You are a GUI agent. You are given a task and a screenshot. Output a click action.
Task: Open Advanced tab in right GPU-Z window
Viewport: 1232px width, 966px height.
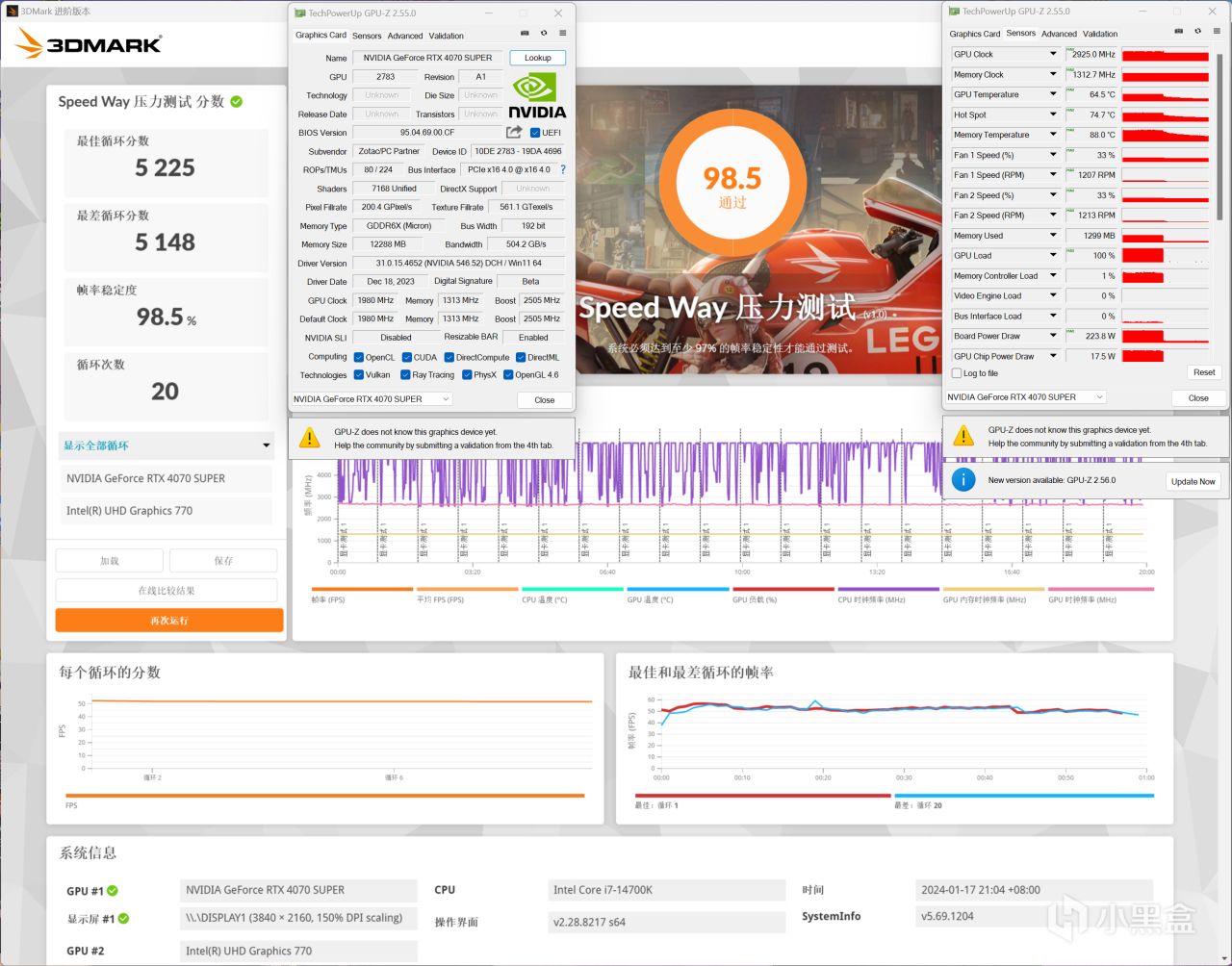tap(1059, 34)
